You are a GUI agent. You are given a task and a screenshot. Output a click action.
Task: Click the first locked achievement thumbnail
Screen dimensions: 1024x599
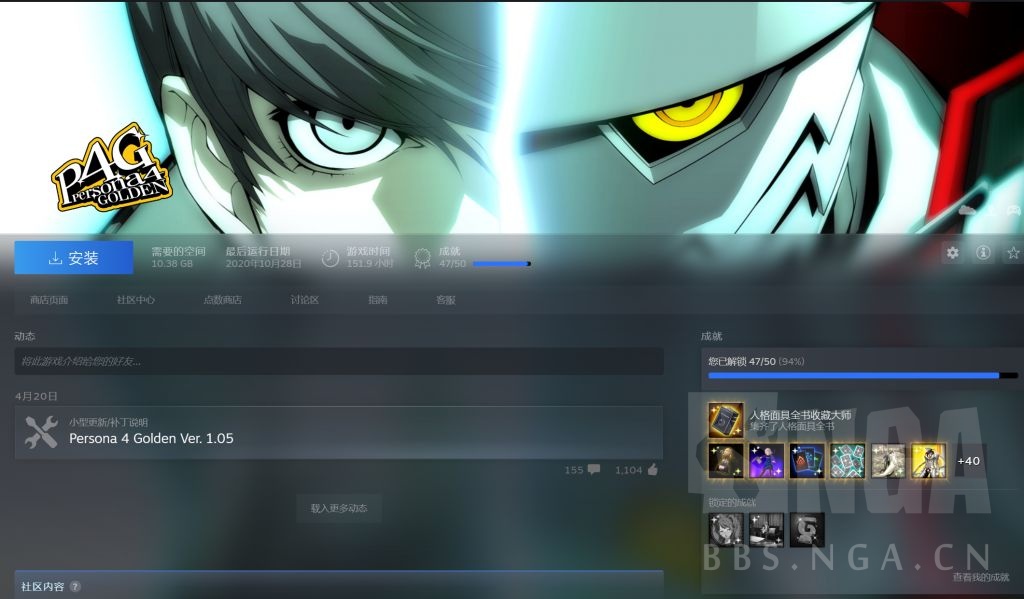coord(725,530)
